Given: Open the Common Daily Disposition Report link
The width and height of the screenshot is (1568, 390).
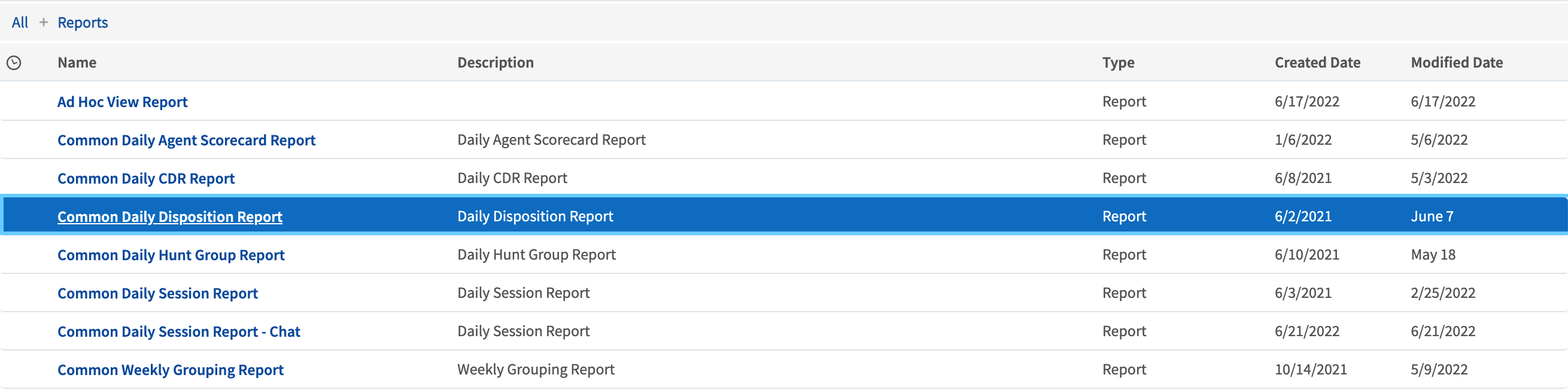Looking at the screenshot, I should click(169, 217).
